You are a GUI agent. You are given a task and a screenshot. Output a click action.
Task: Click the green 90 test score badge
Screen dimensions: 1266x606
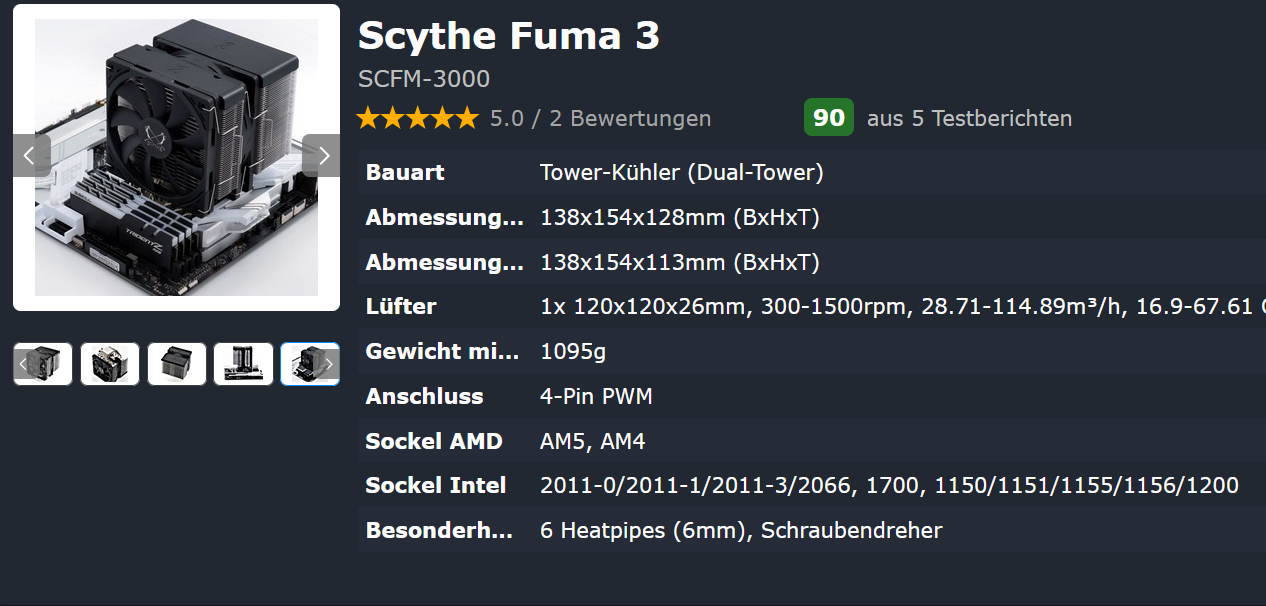829,118
